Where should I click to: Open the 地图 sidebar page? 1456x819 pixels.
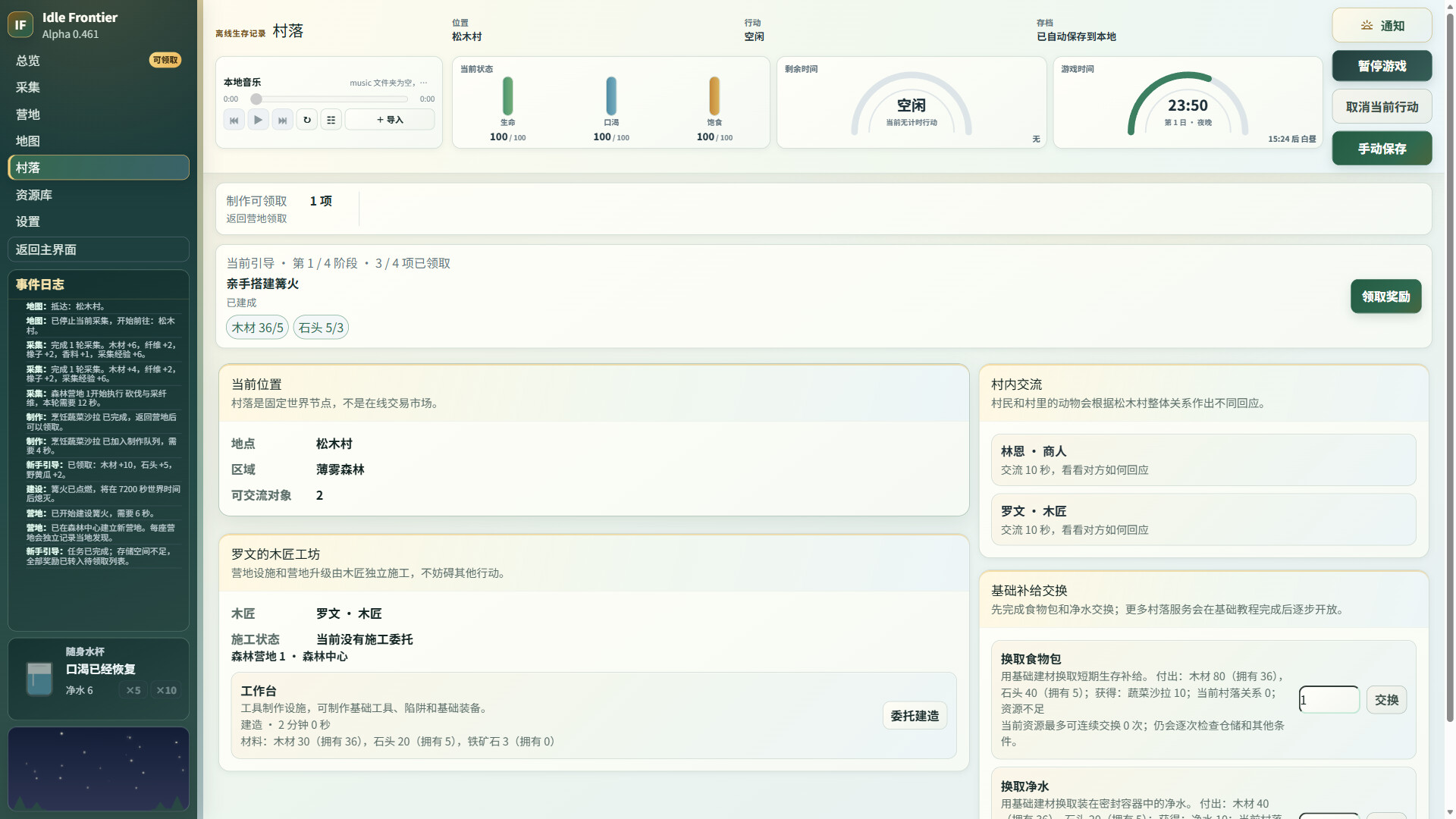99,141
